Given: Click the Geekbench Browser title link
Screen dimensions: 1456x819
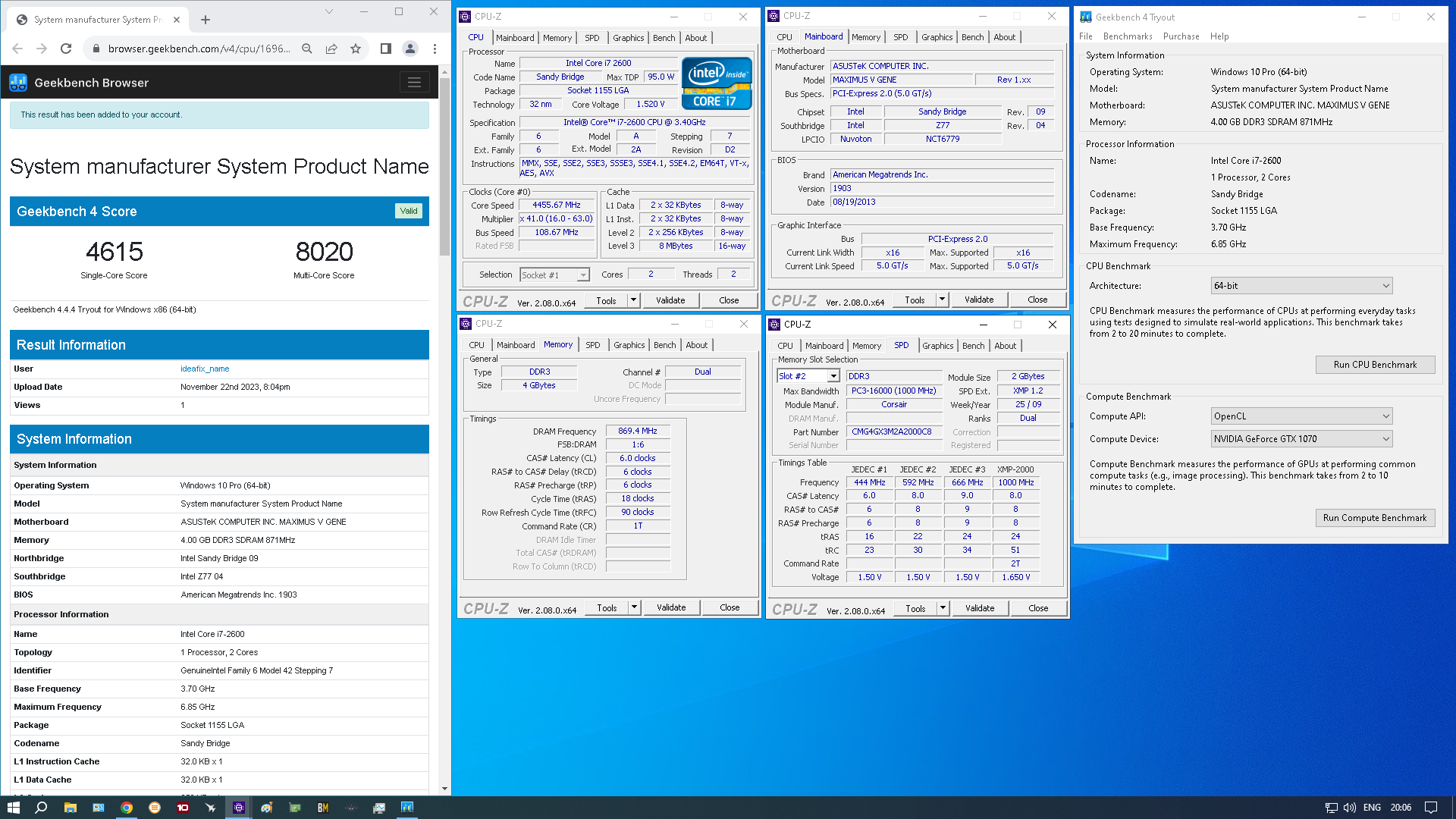Looking at the screenshot, I should 91,83.
